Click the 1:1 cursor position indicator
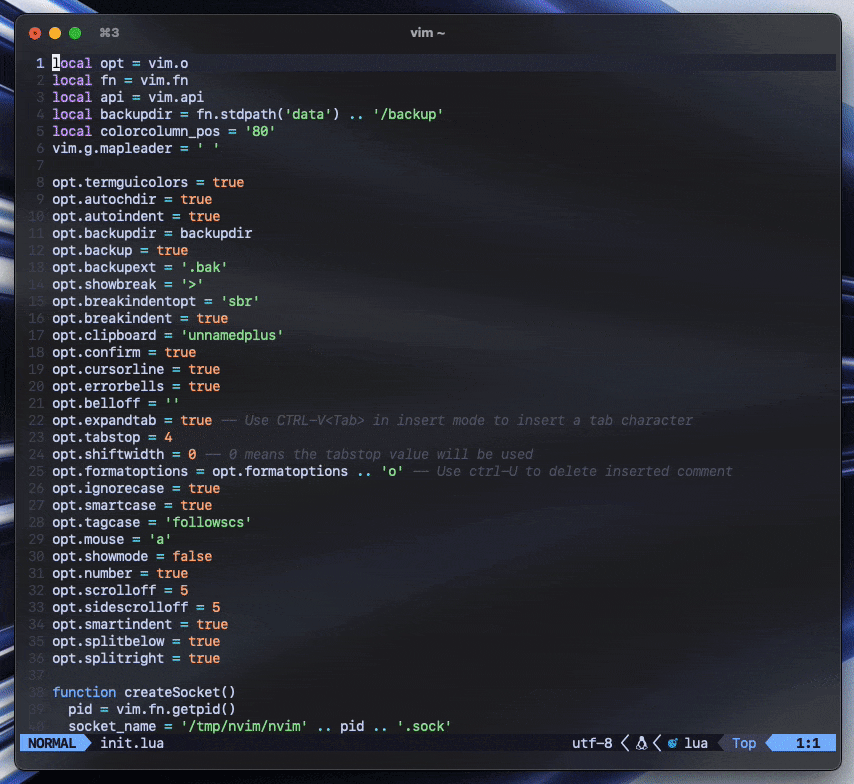The image size is (854, 784). coord(806,743)
